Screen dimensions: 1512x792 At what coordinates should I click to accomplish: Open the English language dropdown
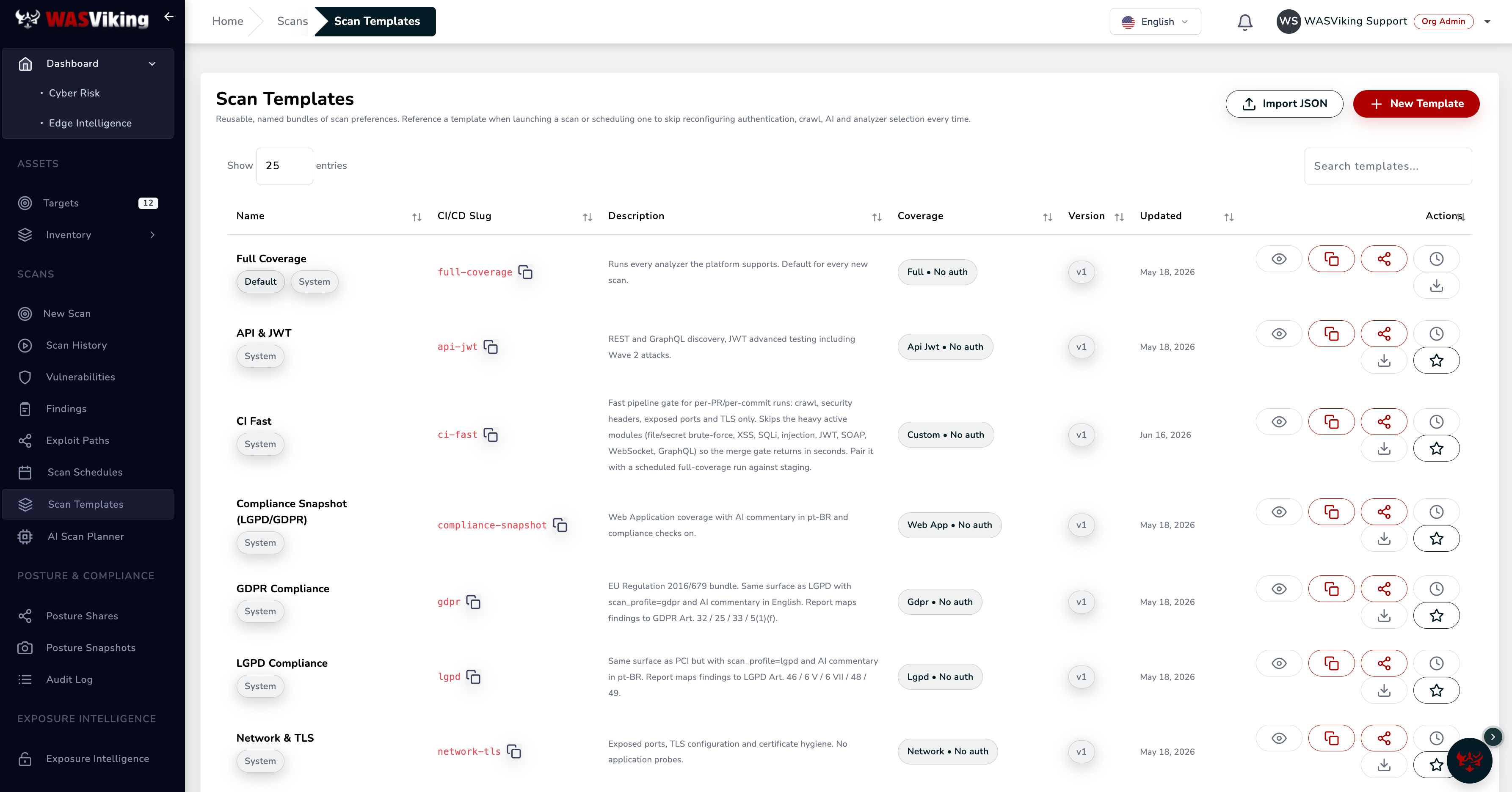[1155, 22]
